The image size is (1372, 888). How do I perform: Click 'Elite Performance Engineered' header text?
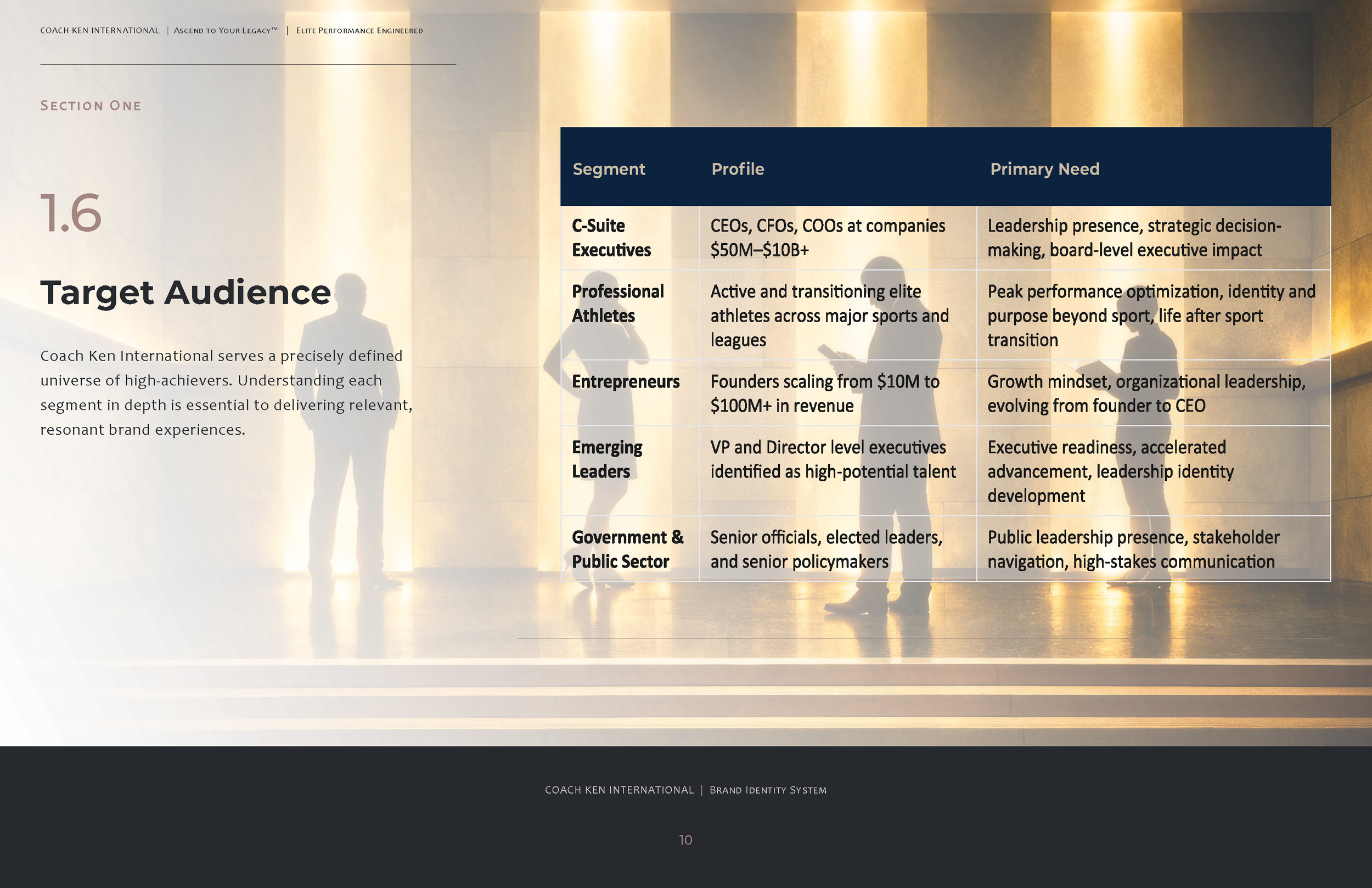click(359, 31)
